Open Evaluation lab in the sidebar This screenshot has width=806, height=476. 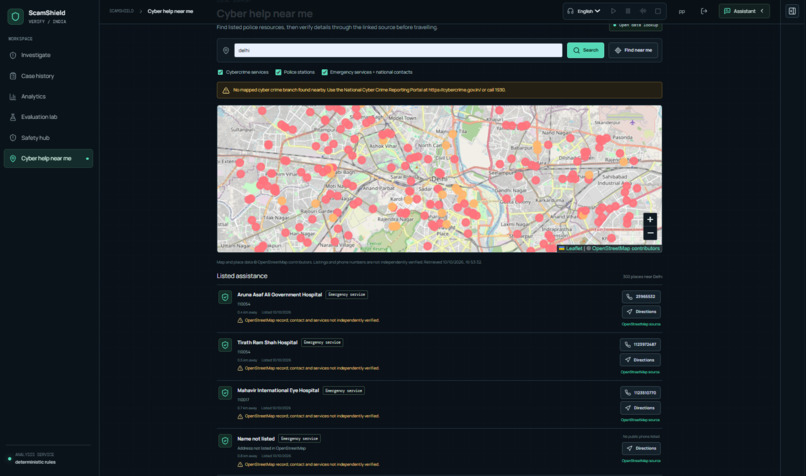pyautogui.click(x=48, y=117)
